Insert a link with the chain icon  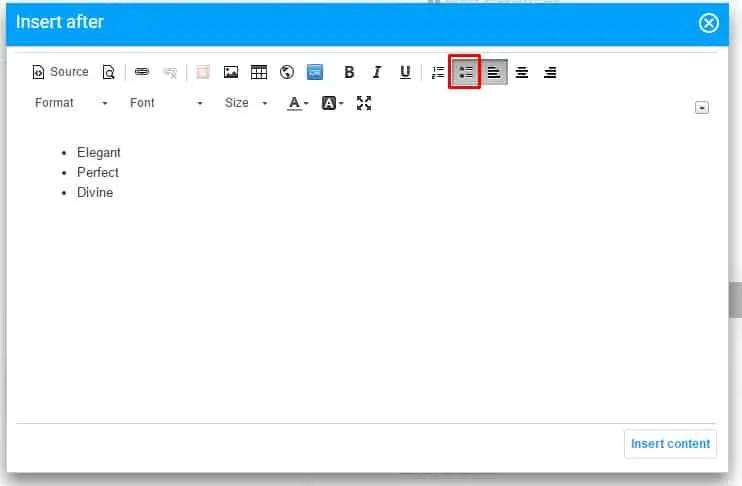141,72
